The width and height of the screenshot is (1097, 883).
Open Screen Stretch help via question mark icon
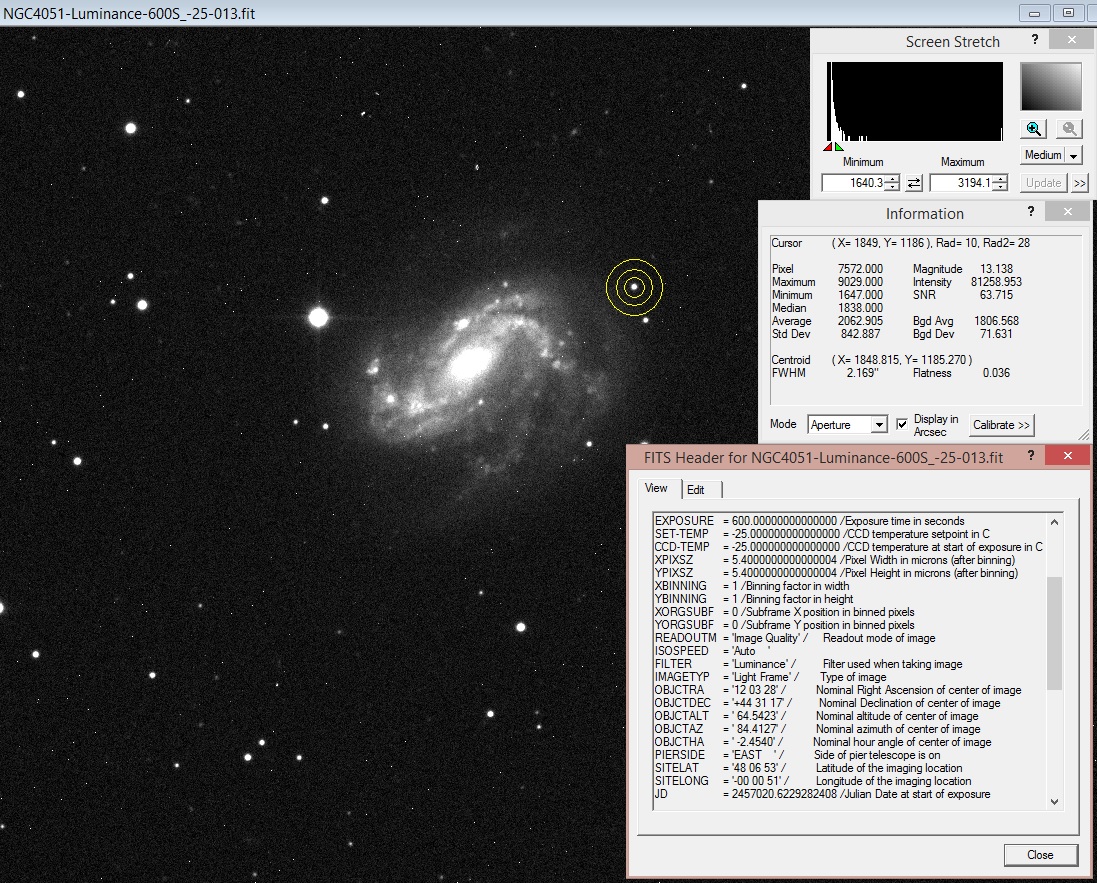click(x=1035, y=41)
